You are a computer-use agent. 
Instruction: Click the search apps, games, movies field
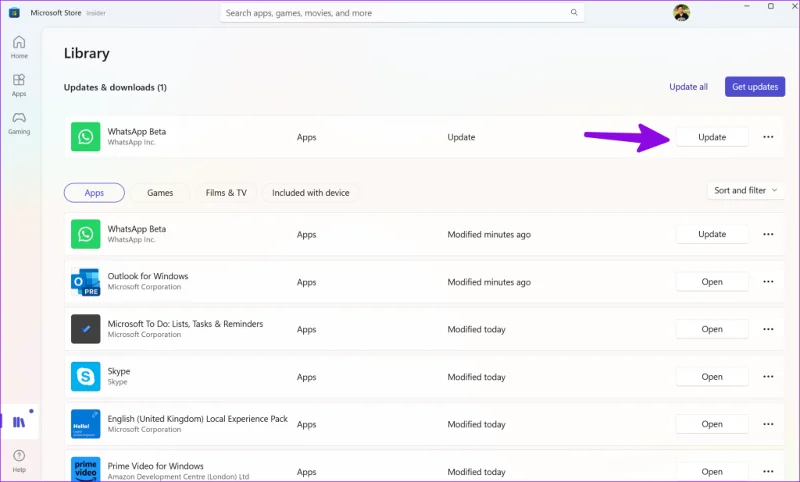(x=402, y=13)
